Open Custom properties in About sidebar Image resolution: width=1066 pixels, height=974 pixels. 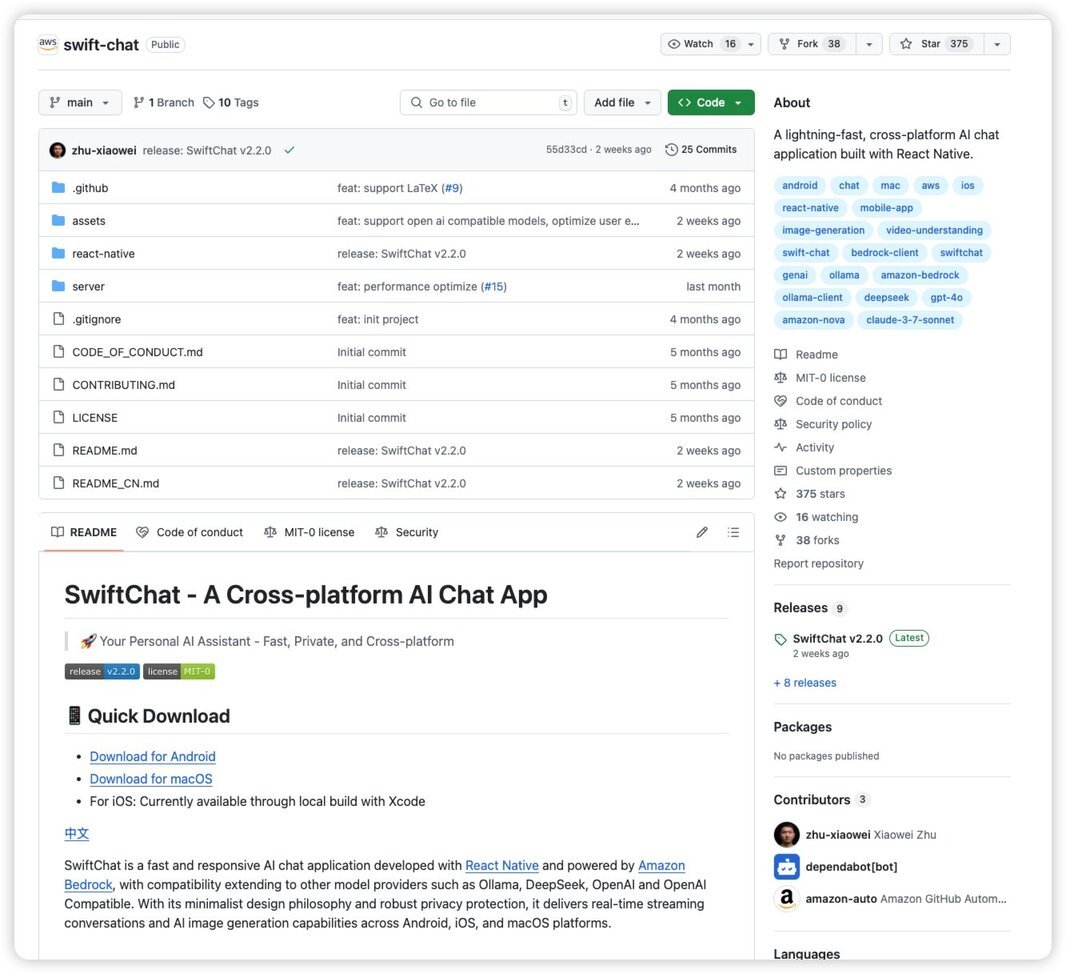click(x=844, y=470)
